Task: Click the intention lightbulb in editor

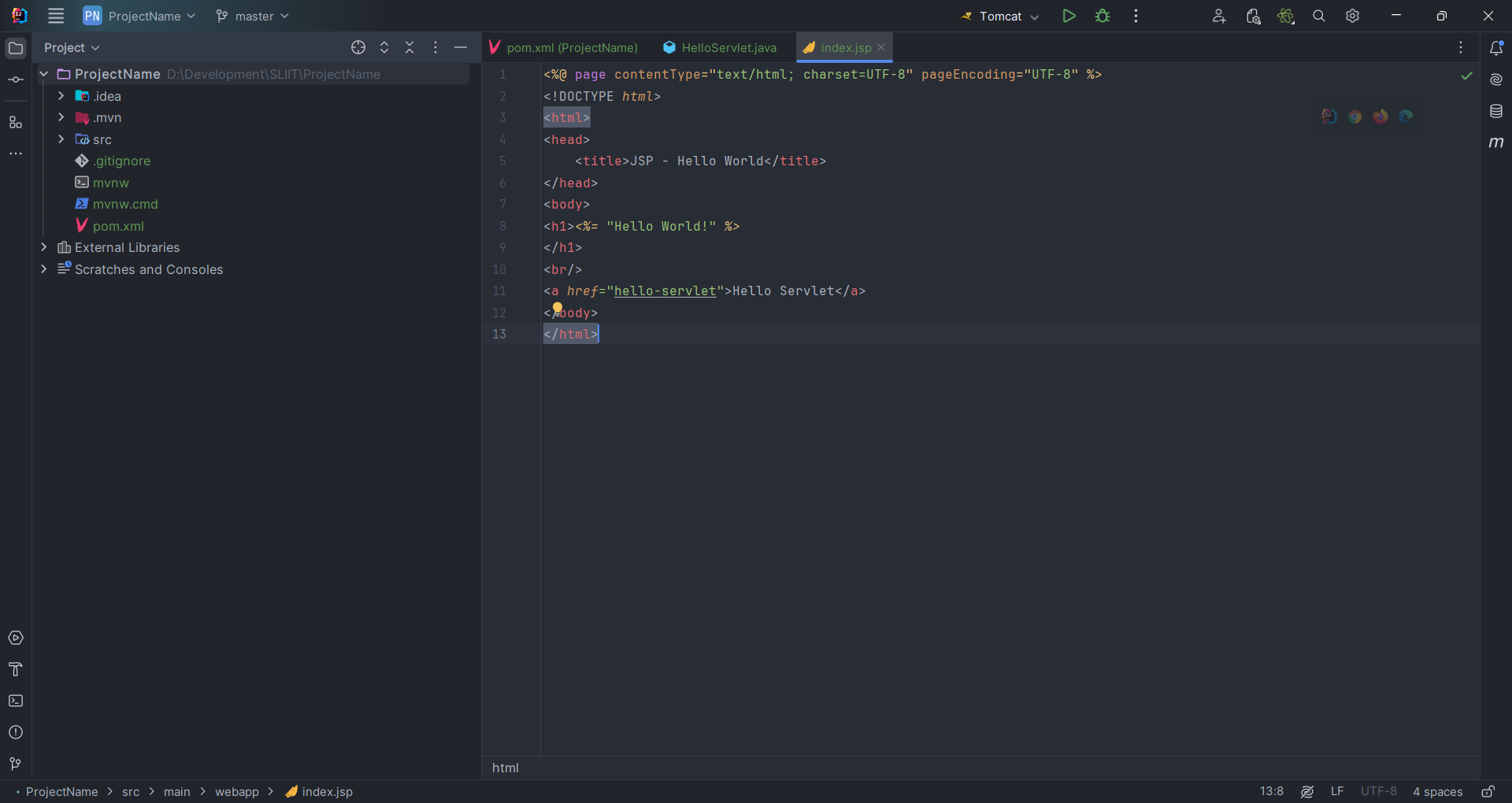Action: click(558, 308)
